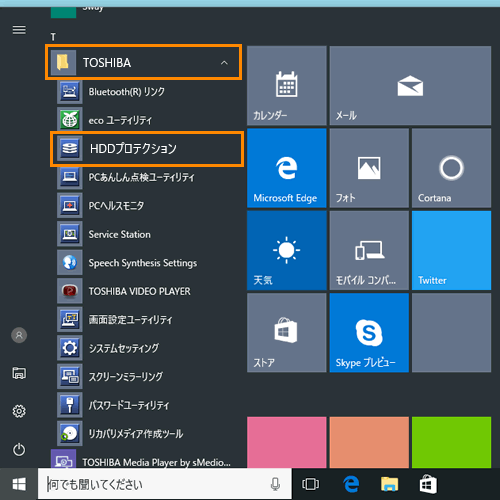Open the Settings gear in sidebar

point(19,411)
